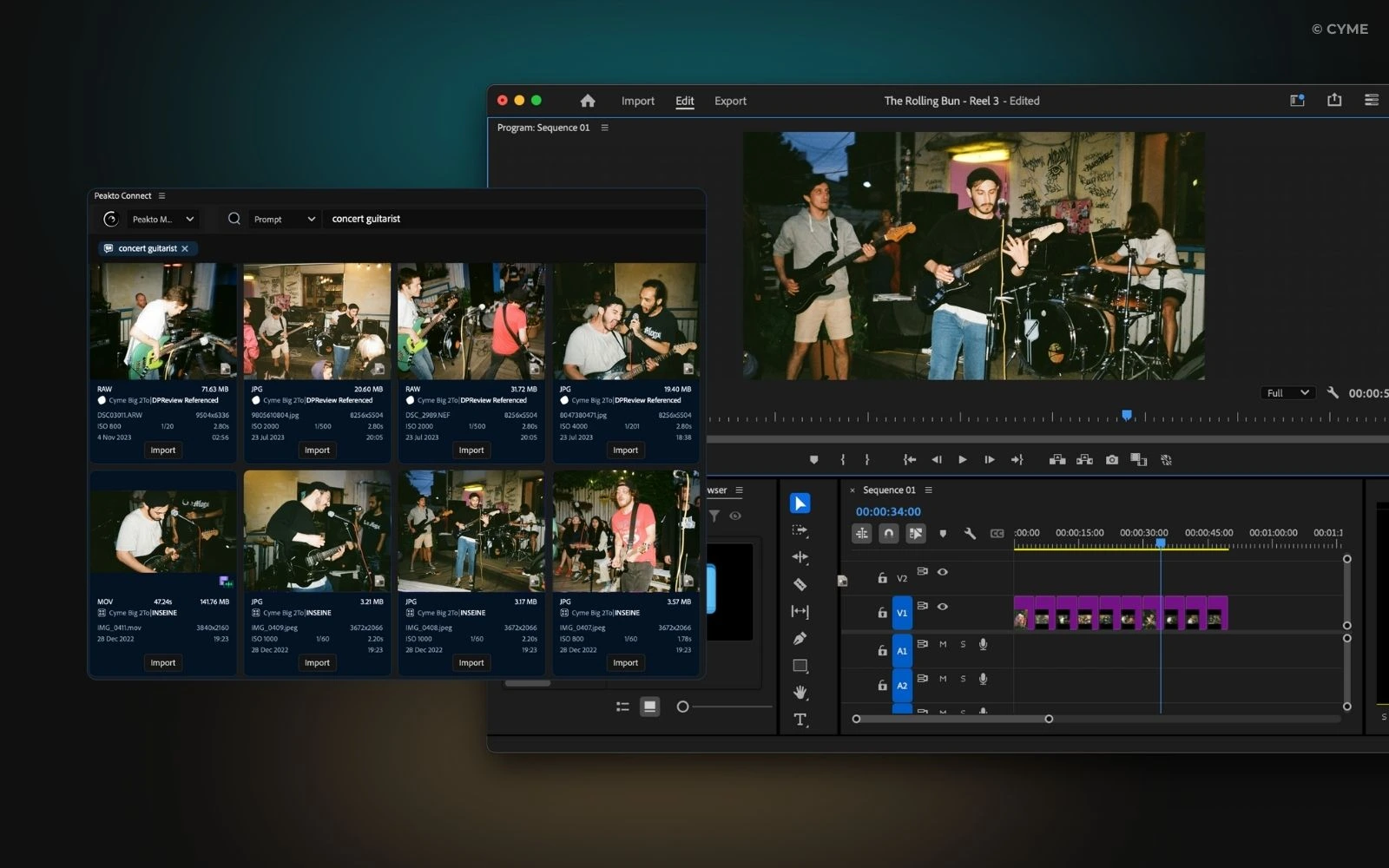Toggle V1 track output eye
The width and height of the screenshot is (1389, 868).
(943, 607)
